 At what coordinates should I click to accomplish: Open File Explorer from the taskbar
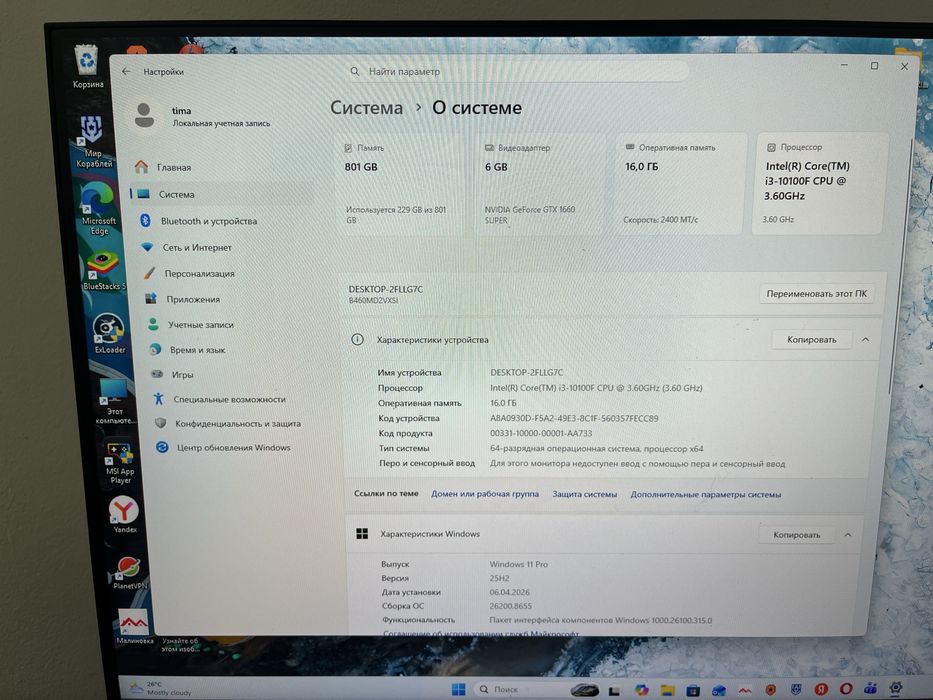667,690
